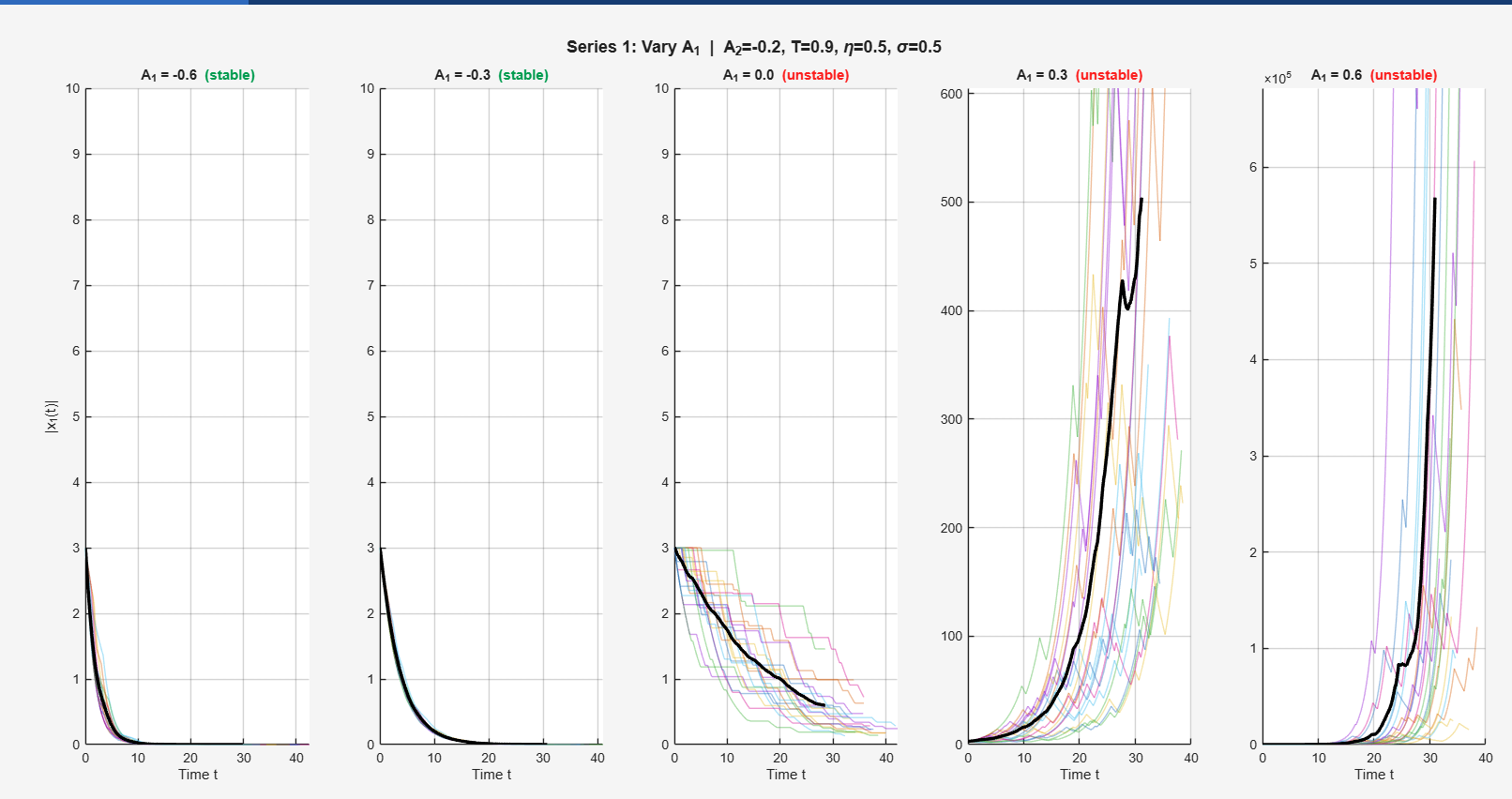Select the 'A₁ = -0.6 (stable)' subplot title
The width and height of the screenshot is (1512, 799).
pyautogui.click(x=198, y=75)
